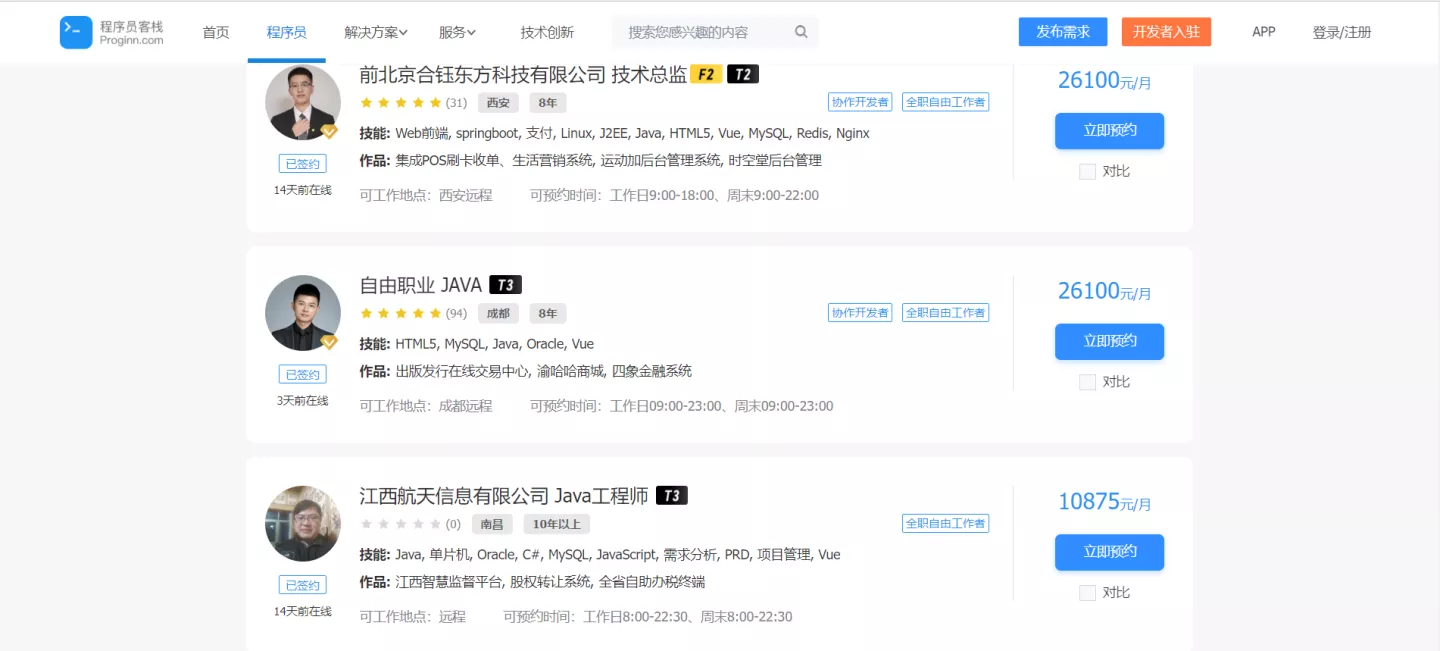Select the 程序员 nav tab
The height and width of the screenshot is (651, 1440).
(x=286, y=32)
